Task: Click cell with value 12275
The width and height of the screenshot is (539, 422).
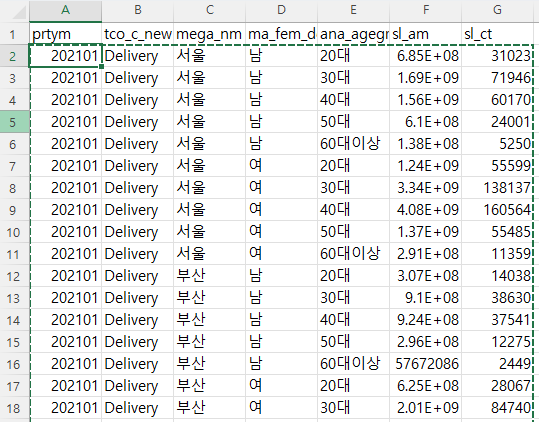Action: (x=497, y=342)
